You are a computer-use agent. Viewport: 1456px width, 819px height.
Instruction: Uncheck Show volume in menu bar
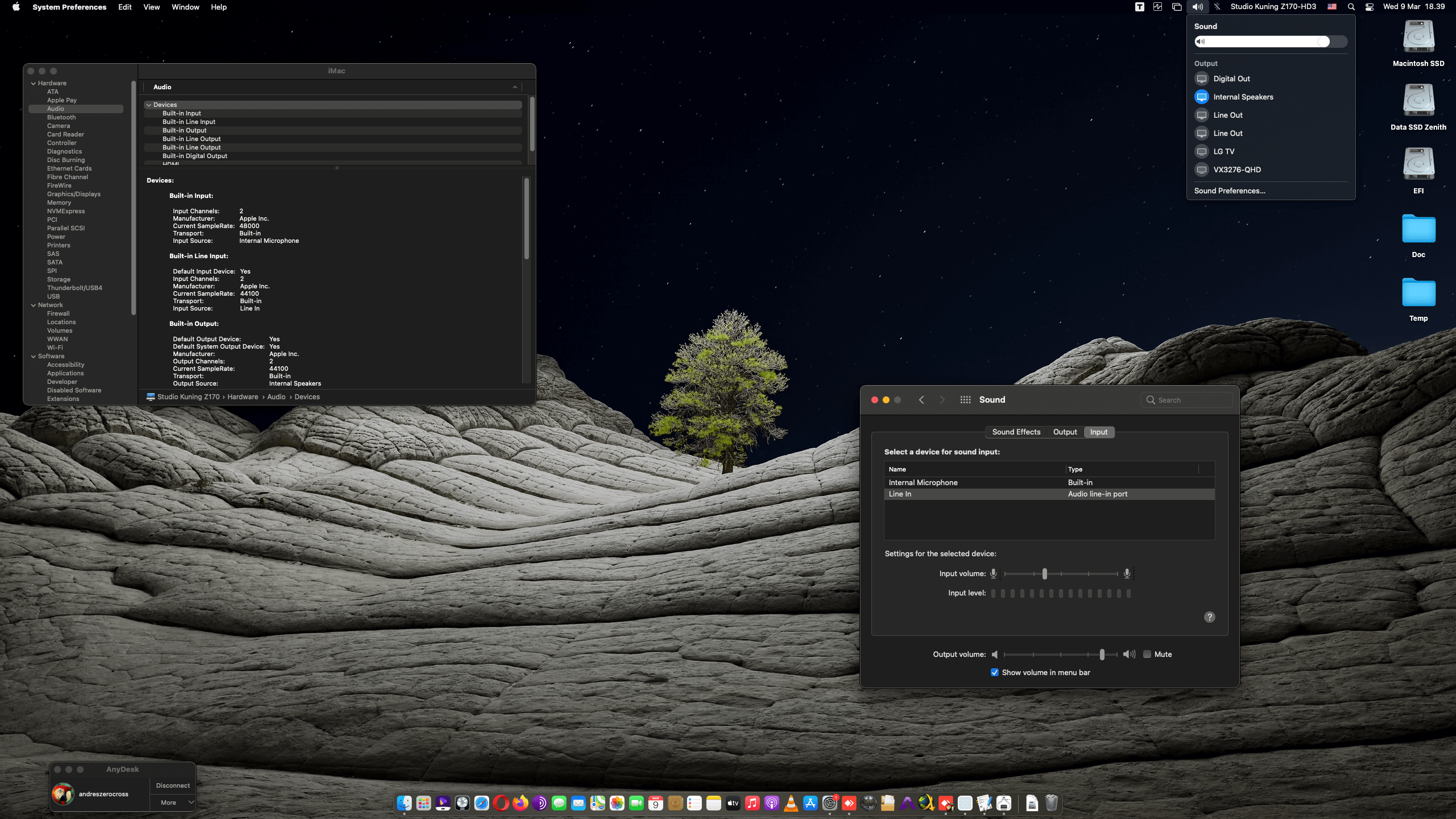(x=995, y=672)
